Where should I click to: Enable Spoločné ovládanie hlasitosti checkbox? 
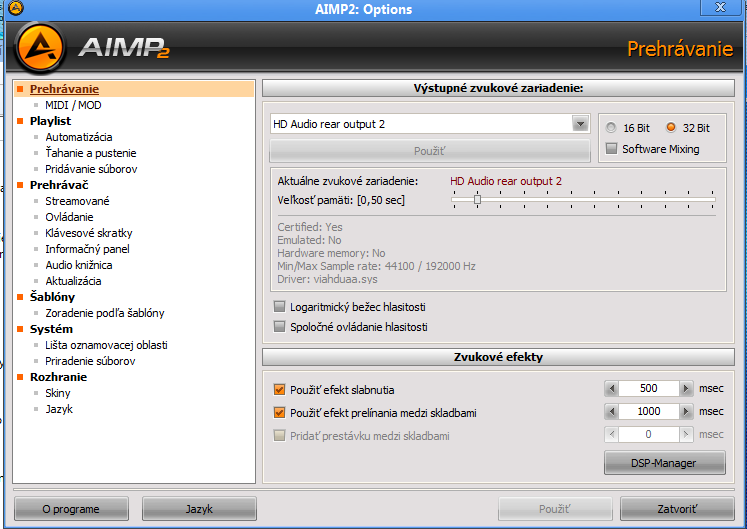[280, 327]
